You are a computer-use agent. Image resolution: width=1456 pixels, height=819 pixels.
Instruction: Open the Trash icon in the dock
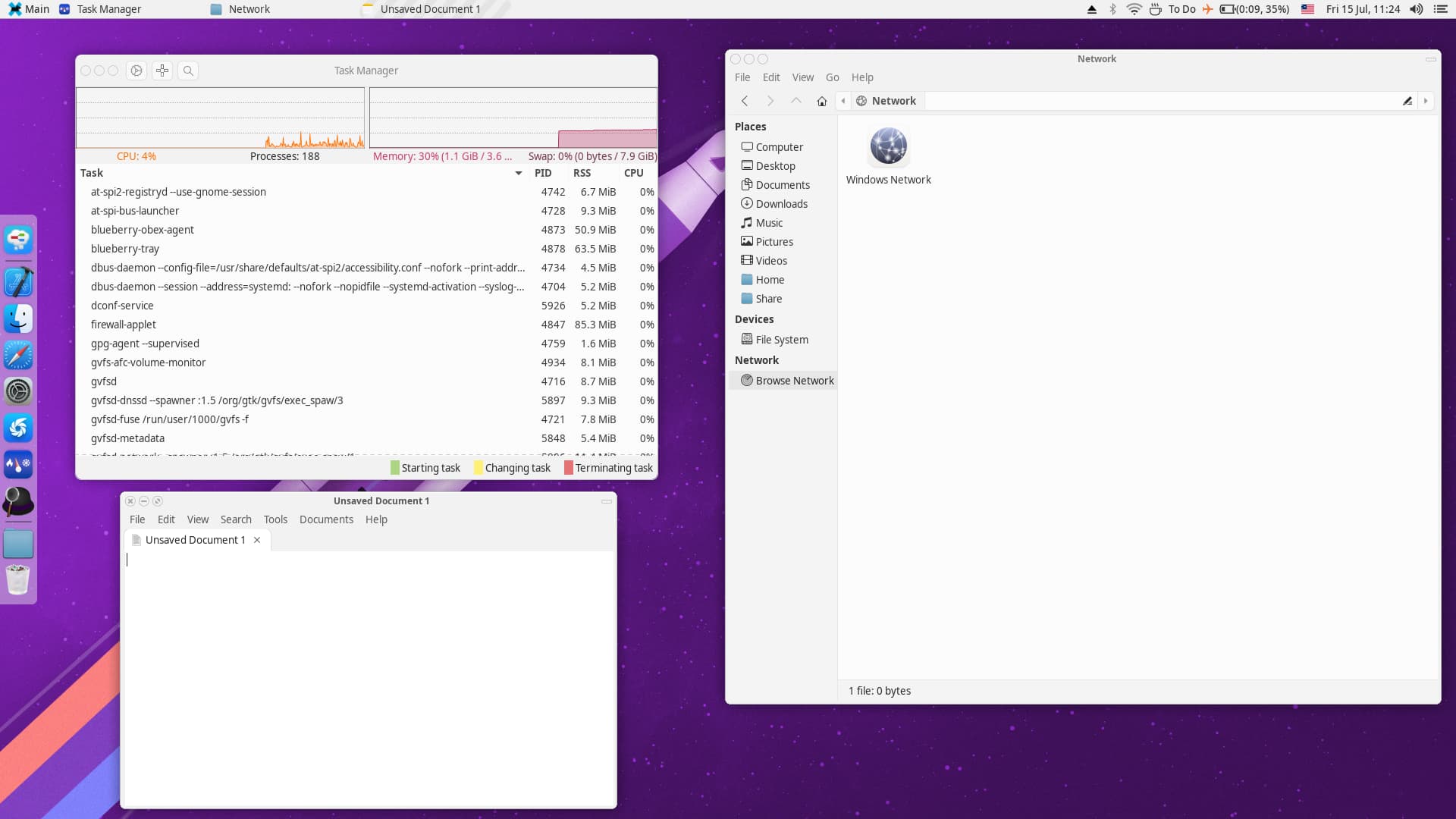click(18, 580)
